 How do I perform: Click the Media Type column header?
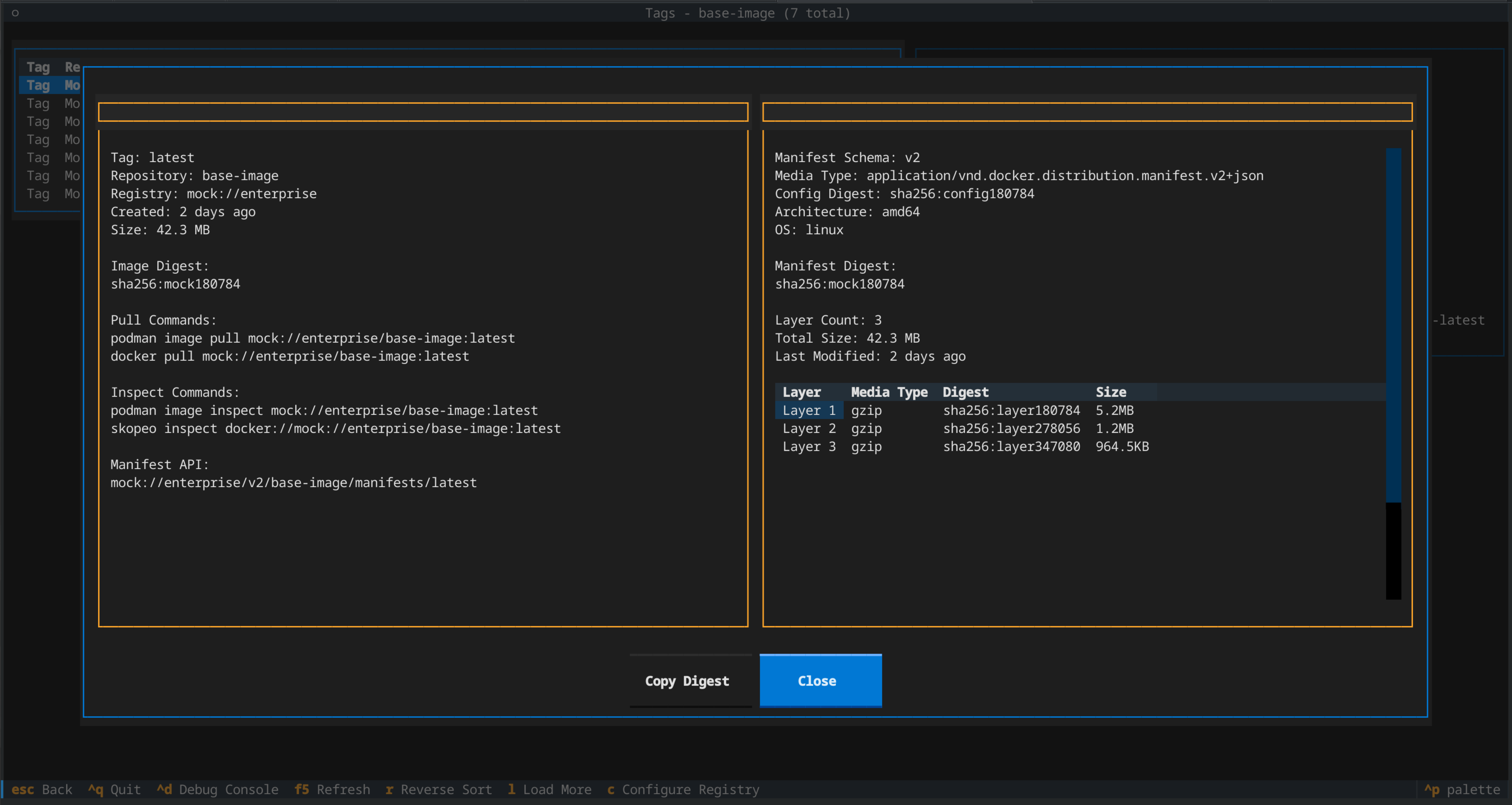(x=889, y=392)
